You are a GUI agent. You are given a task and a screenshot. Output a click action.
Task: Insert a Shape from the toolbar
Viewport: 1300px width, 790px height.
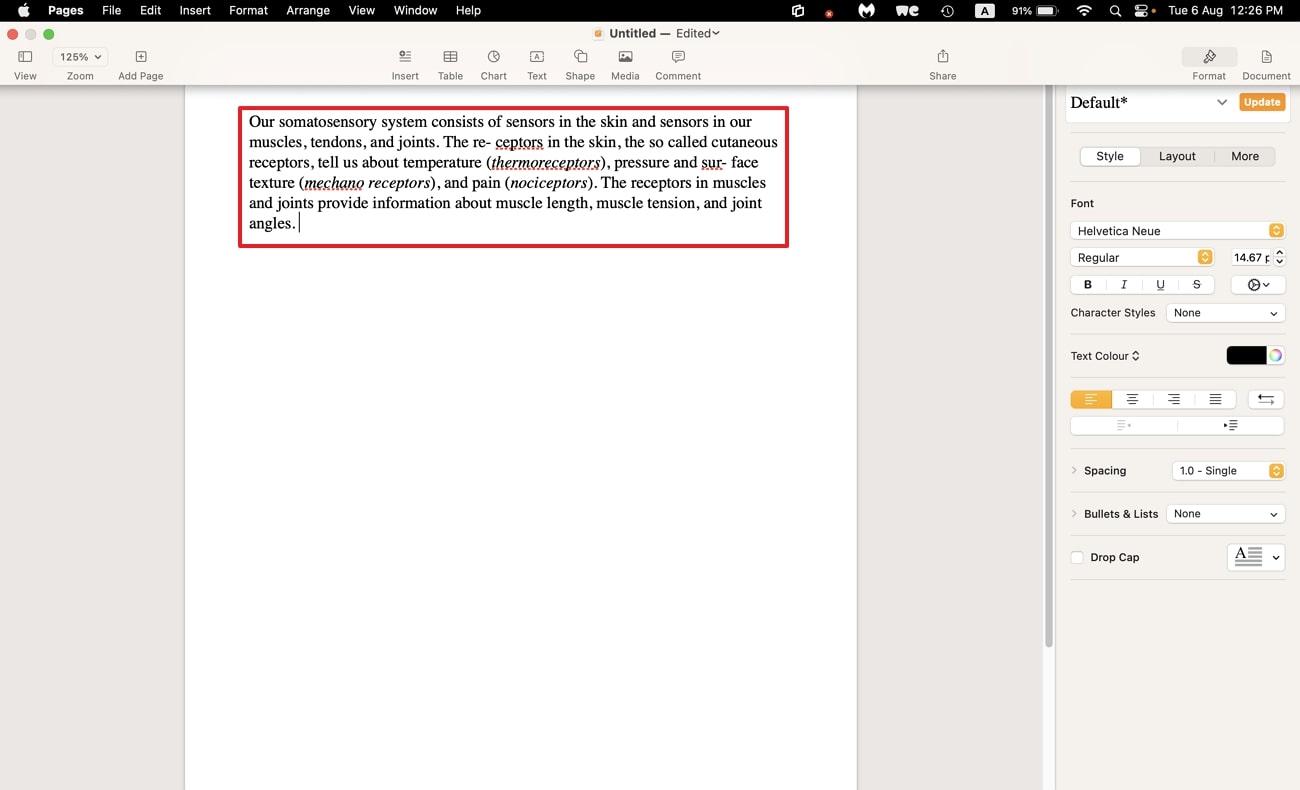pos(580,65)
